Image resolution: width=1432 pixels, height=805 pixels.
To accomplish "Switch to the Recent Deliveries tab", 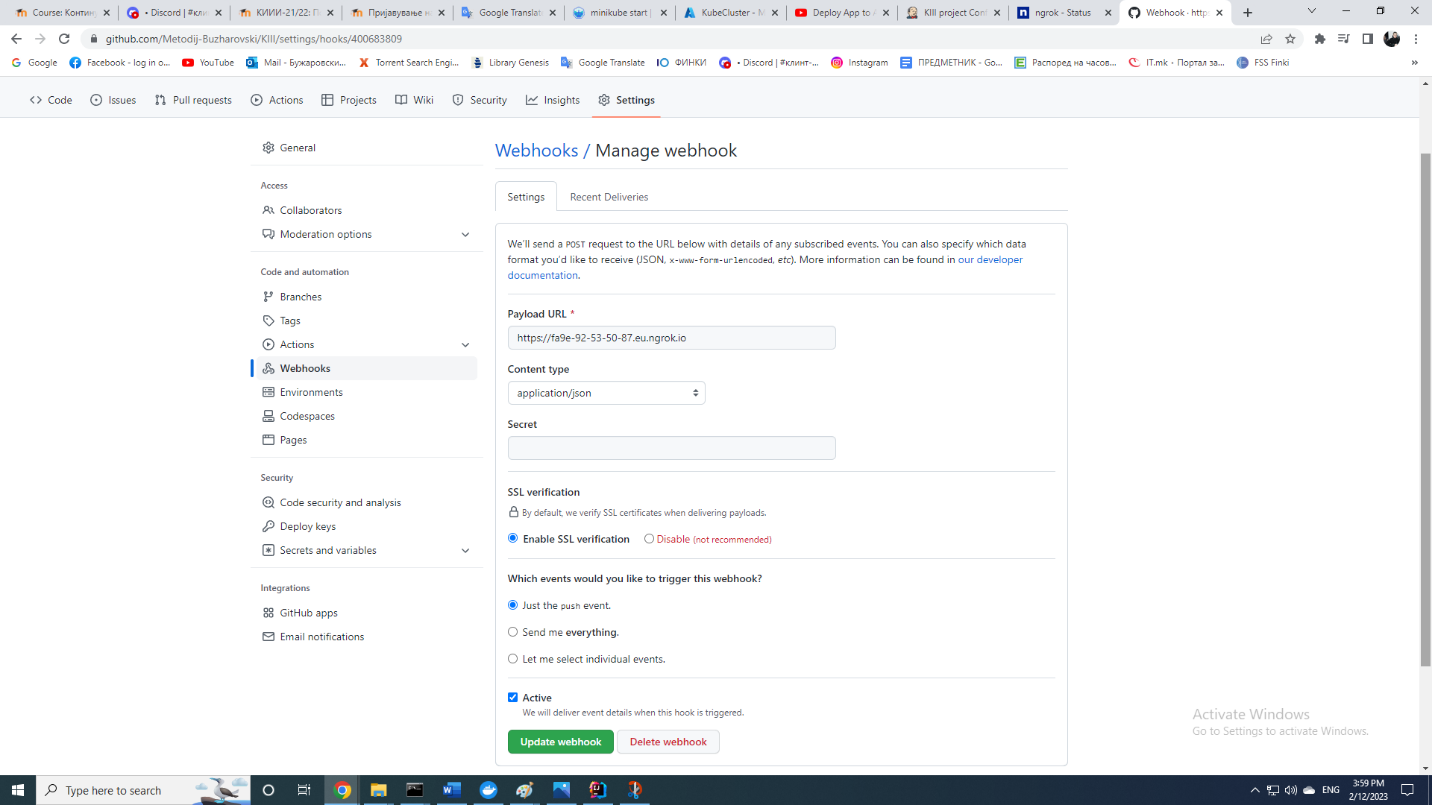I will point(608,196).
